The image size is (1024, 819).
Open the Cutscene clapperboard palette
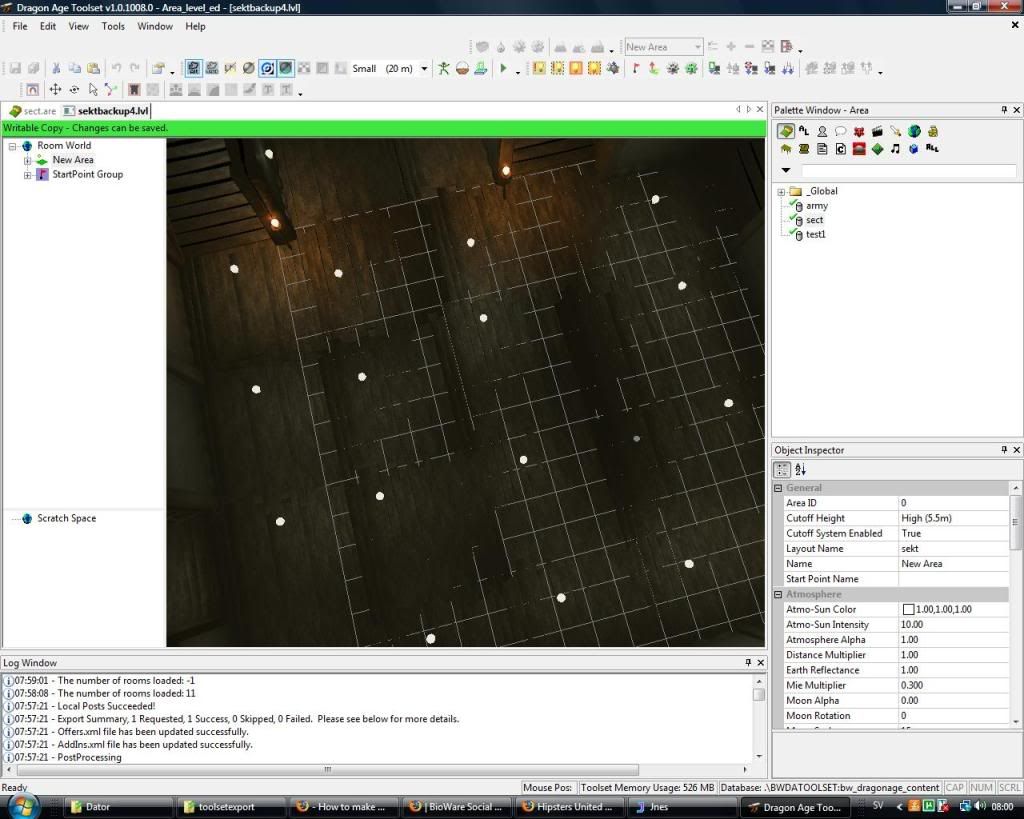877,131
